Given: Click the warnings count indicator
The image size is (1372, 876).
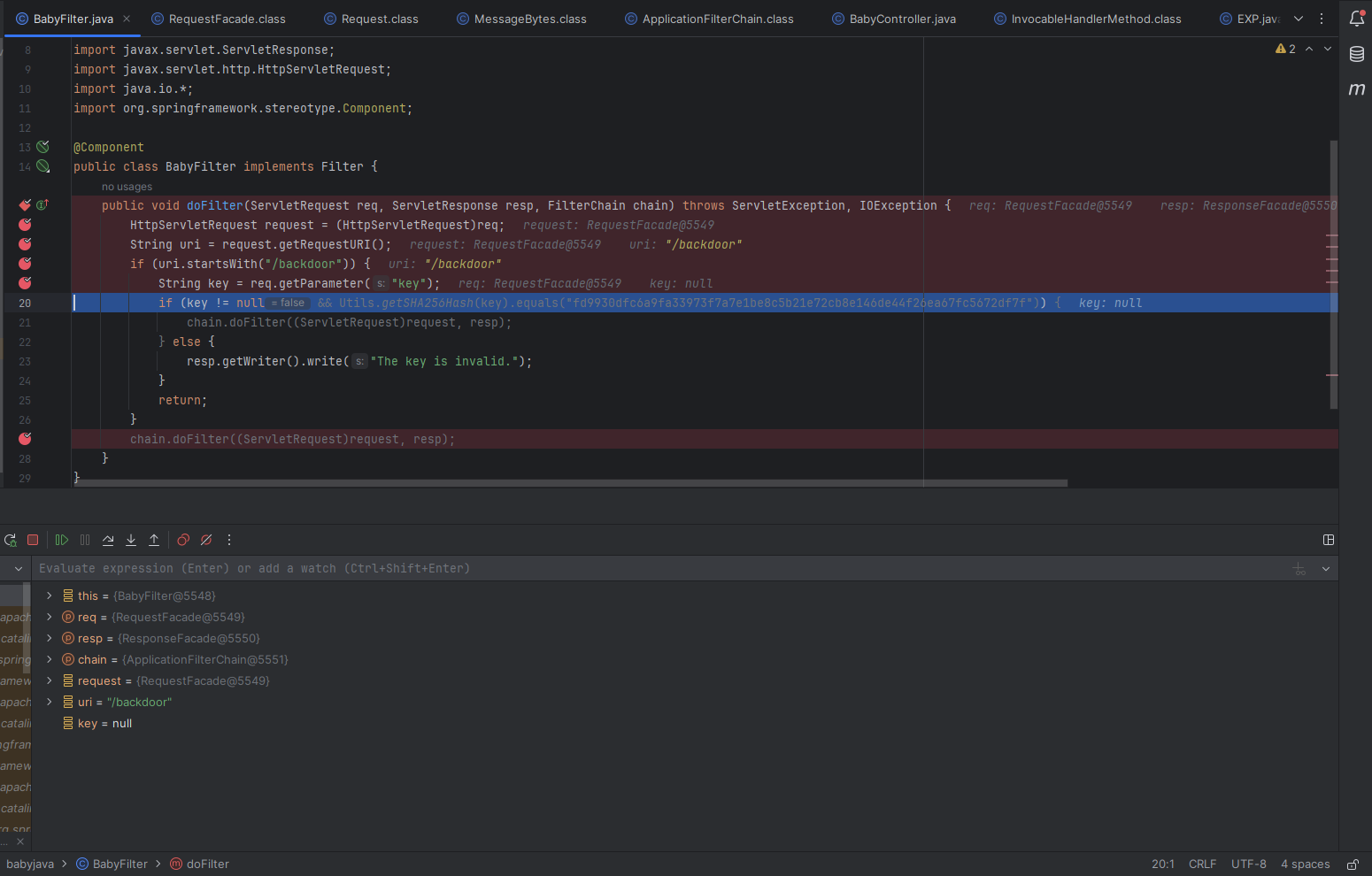Looking at the screenshot, I should click(1286, 49).
